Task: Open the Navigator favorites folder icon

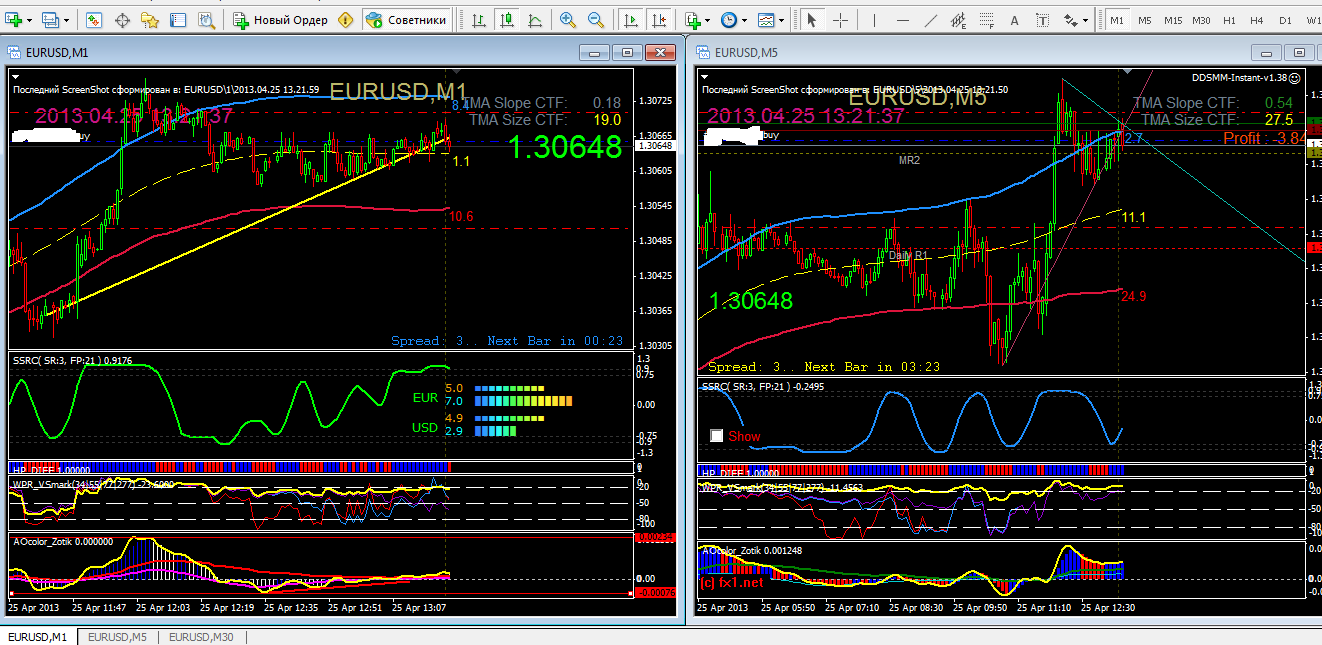Action: point(150,19)
